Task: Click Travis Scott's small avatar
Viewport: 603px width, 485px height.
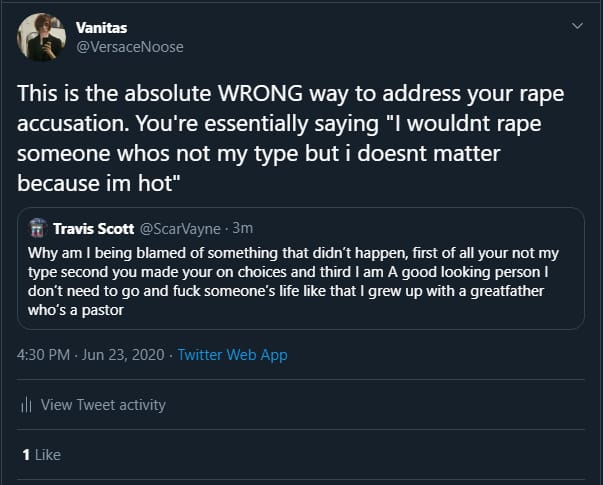Action: click(39, 227)
